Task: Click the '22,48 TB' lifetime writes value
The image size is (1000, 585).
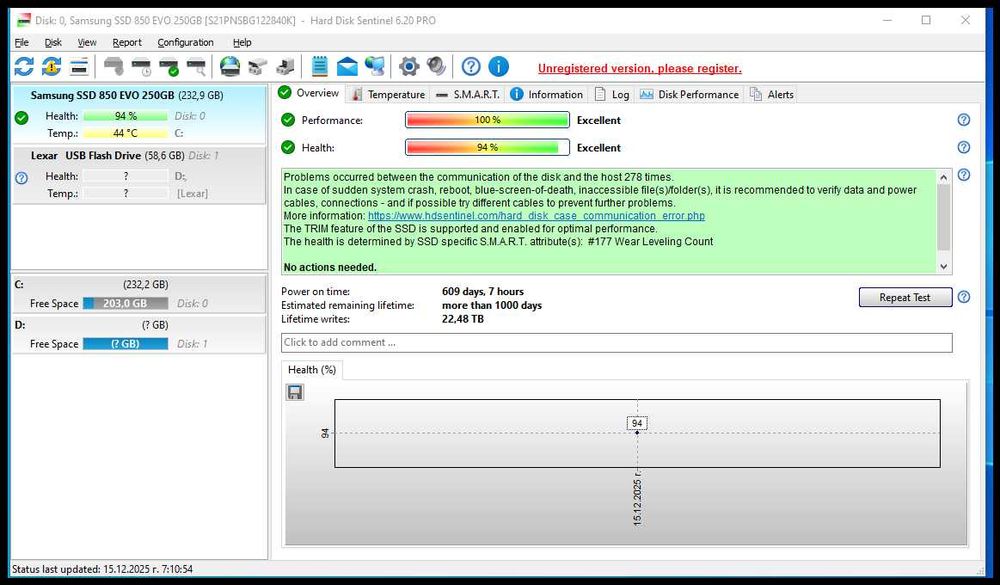Action: (x=463, y=319)
